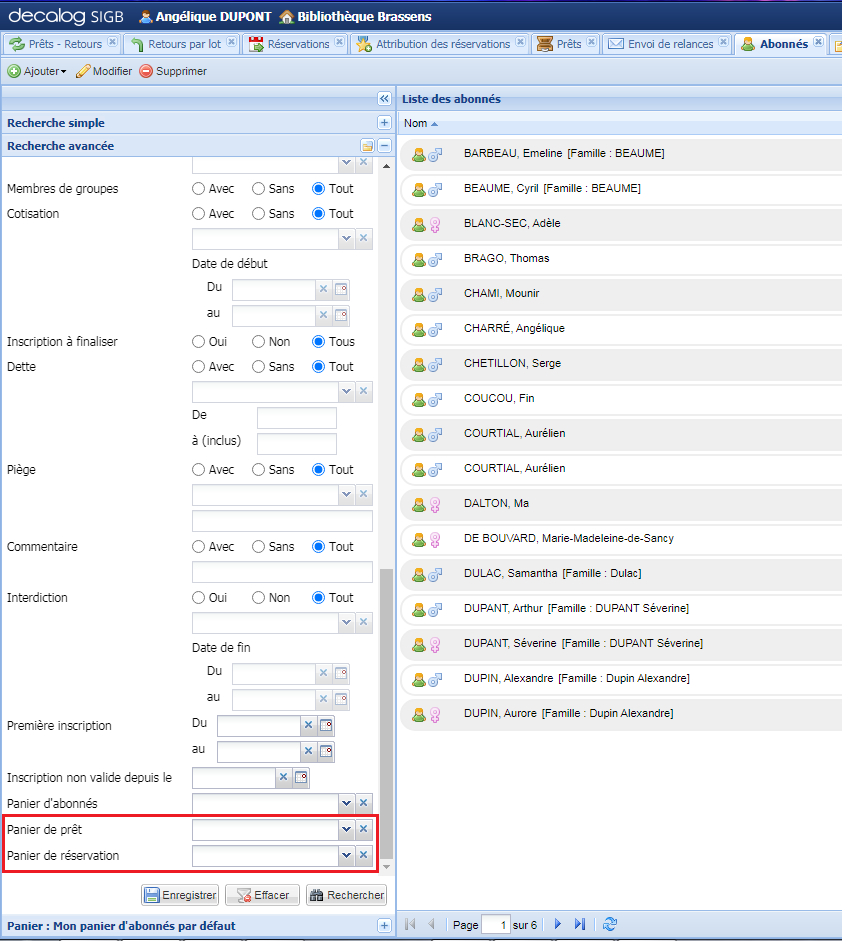Click the search form vertical scrollbar
842x941 pixels.
point(386,700)
